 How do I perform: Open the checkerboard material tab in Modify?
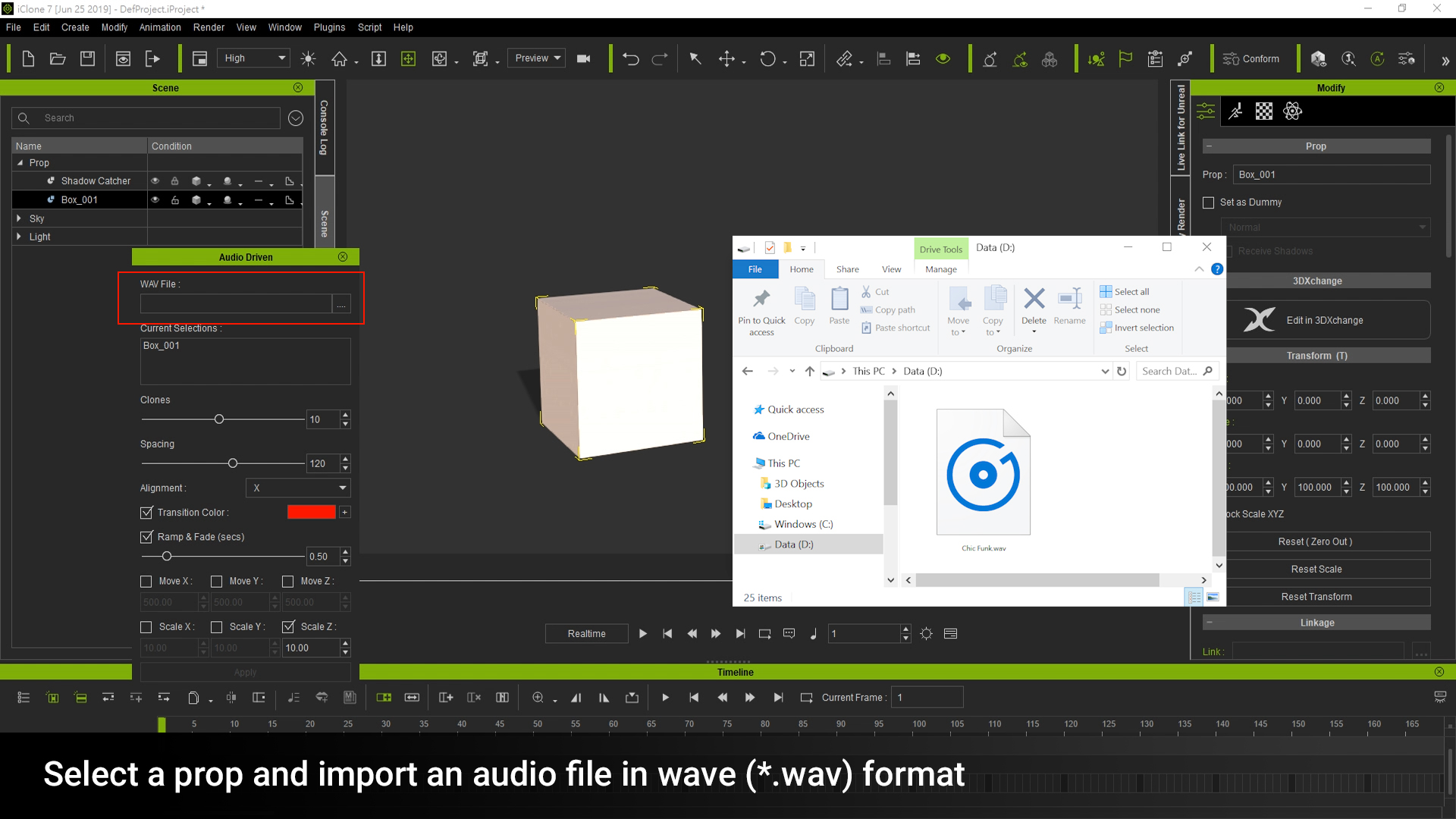(1264, 111)
